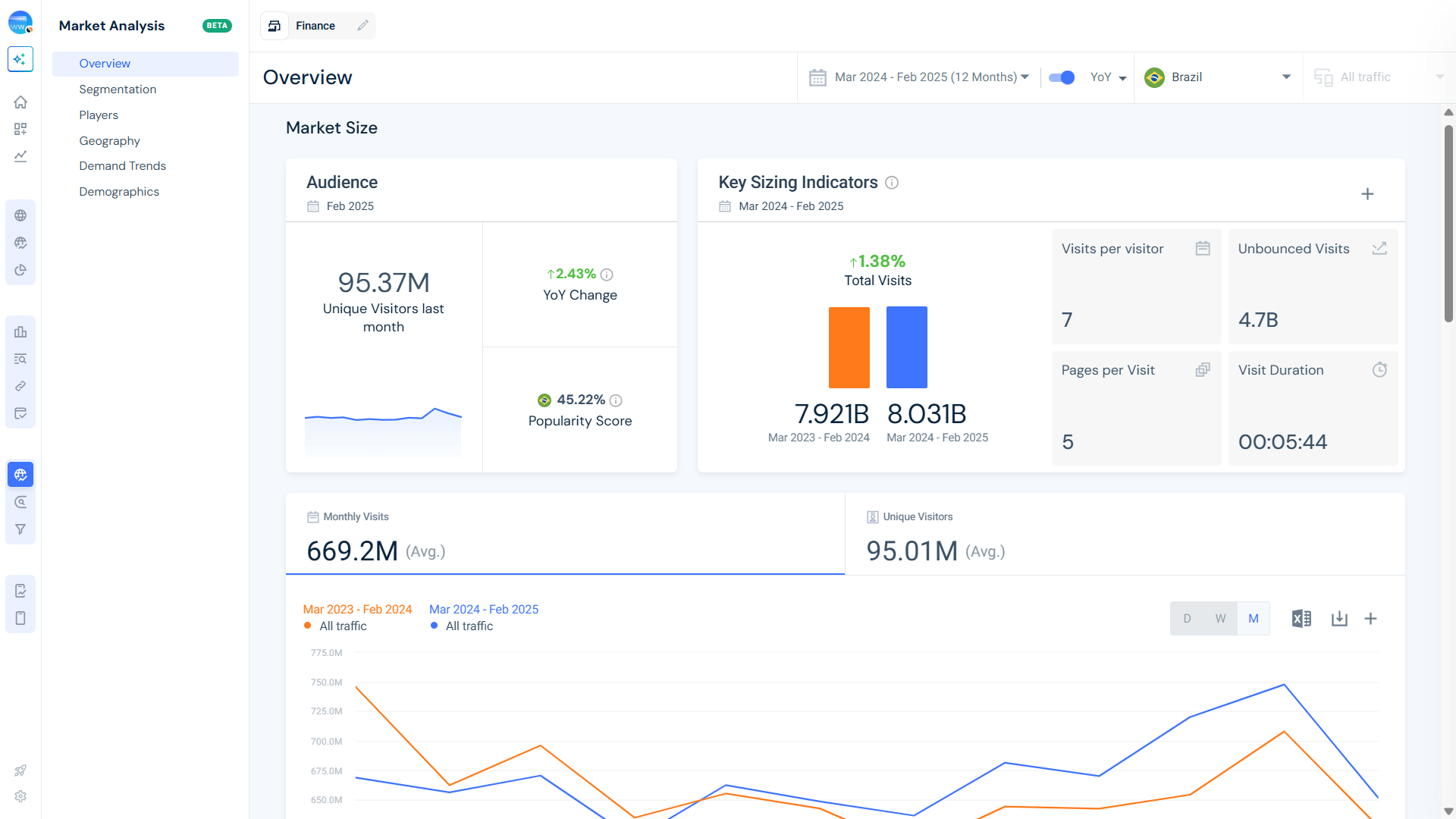Switch to the Demand Trends section
The image size is (1456, 819).
pyautogui.click(x=123, y=165)
